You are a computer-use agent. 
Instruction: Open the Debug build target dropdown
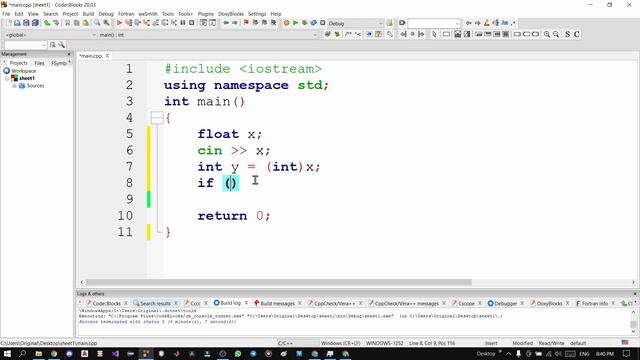click(356, 23)
